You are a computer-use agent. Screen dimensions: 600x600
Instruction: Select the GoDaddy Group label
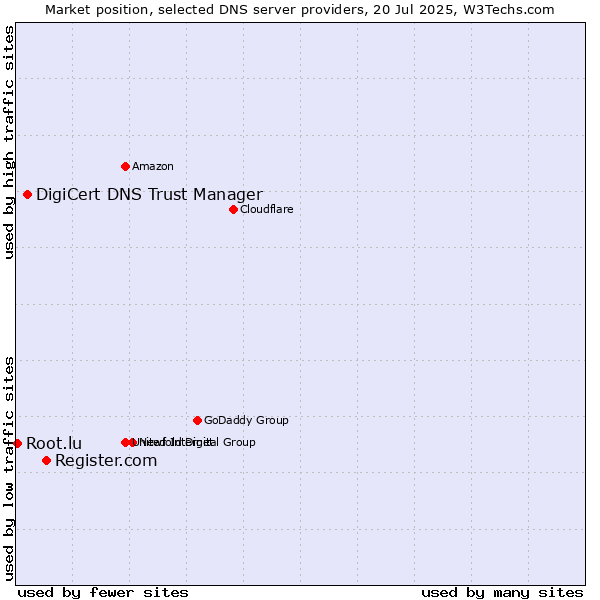coord(246,421)
